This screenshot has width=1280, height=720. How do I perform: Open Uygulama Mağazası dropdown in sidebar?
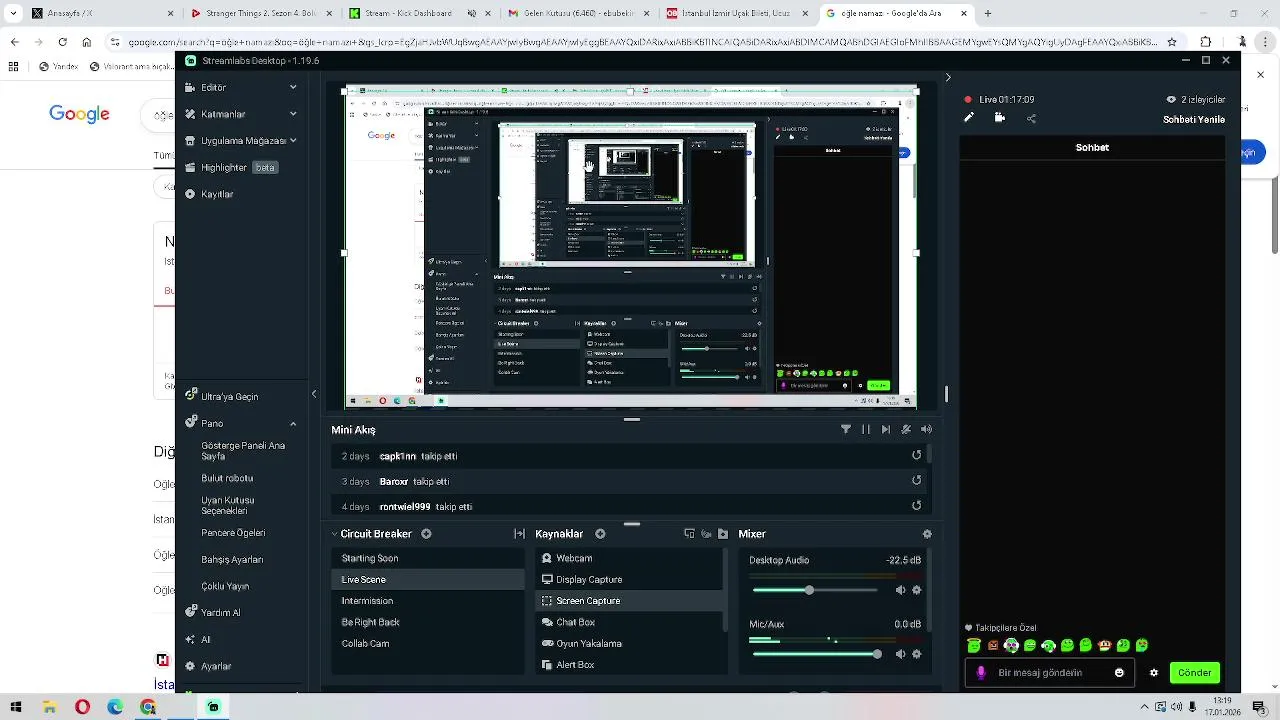[293, 141]
